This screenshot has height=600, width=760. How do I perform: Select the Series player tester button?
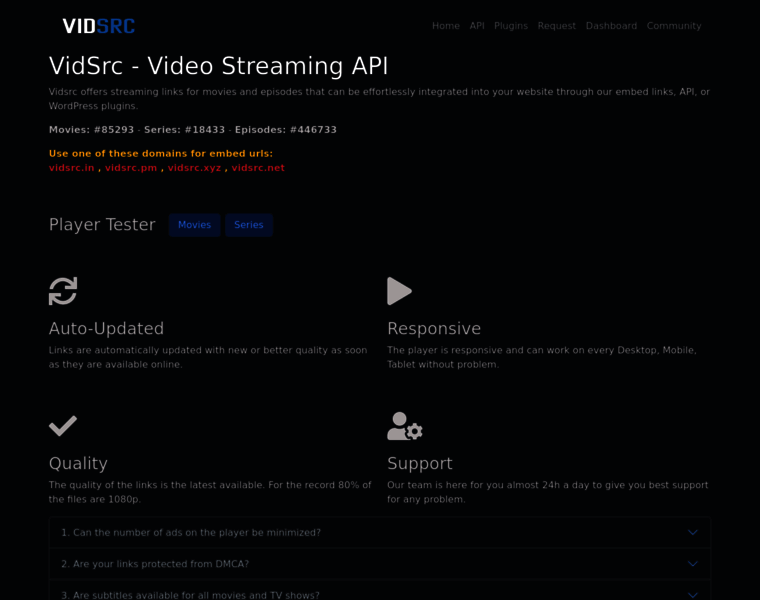(x=249, y=225)
